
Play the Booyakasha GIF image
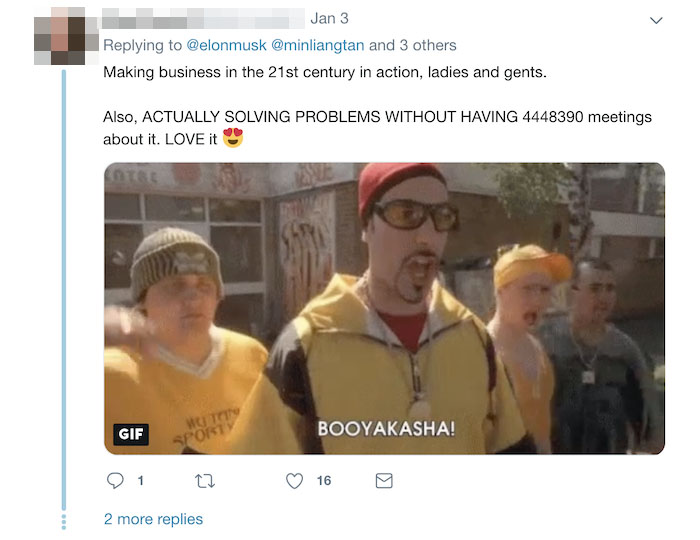tap(384, 308)
